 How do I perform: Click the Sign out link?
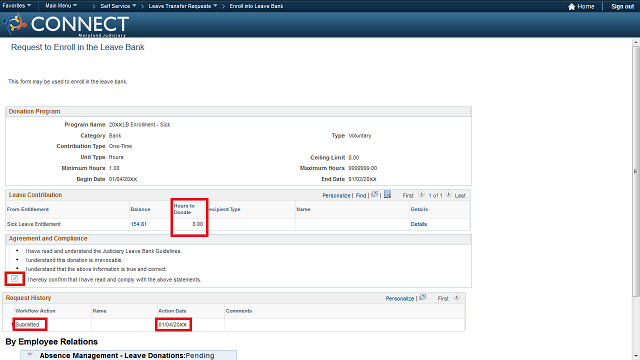[x=622, y=7]
